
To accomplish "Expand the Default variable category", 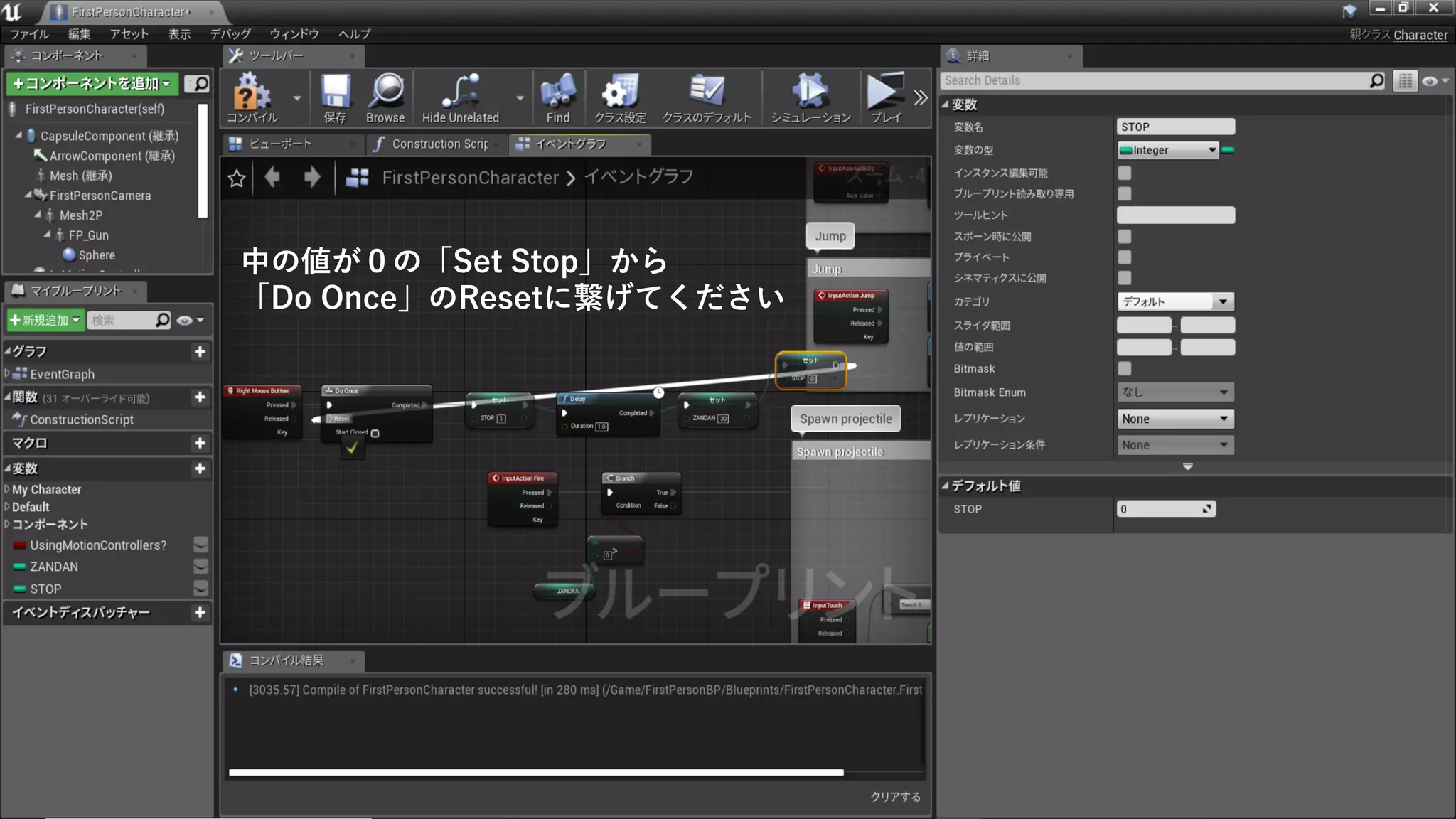I will click(7, 507).
